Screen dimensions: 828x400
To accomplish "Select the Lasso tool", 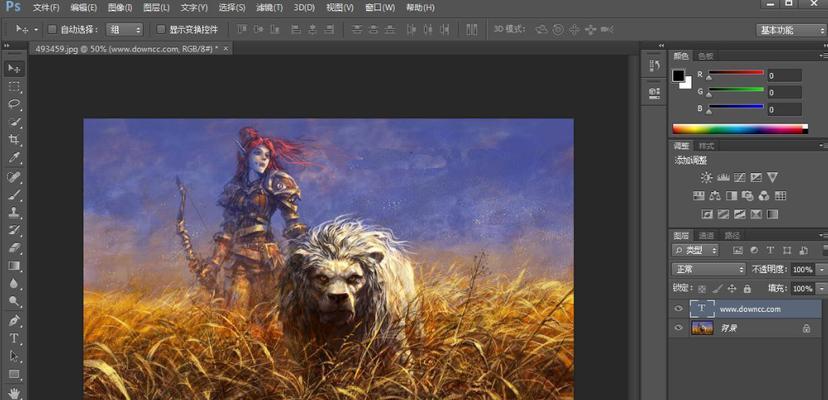I will (x=14, y=105).
